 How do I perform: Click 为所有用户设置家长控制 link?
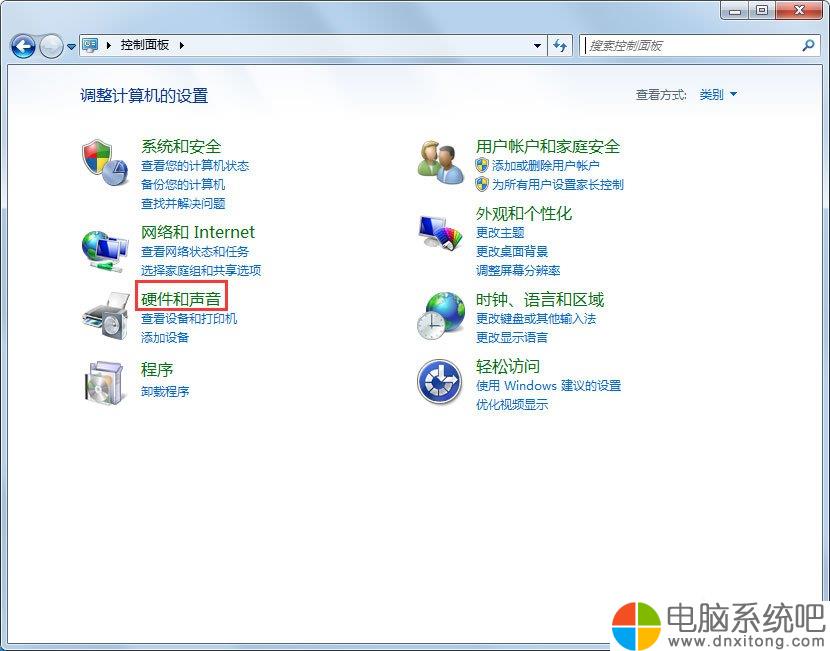(557, 185)
